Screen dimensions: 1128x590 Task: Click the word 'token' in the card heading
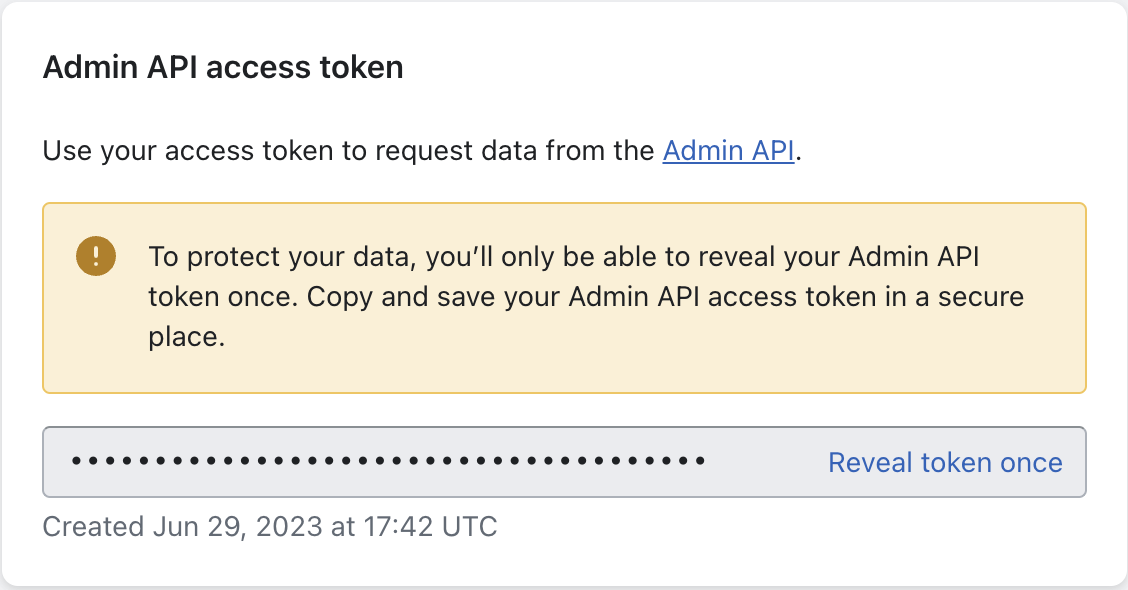361,68
